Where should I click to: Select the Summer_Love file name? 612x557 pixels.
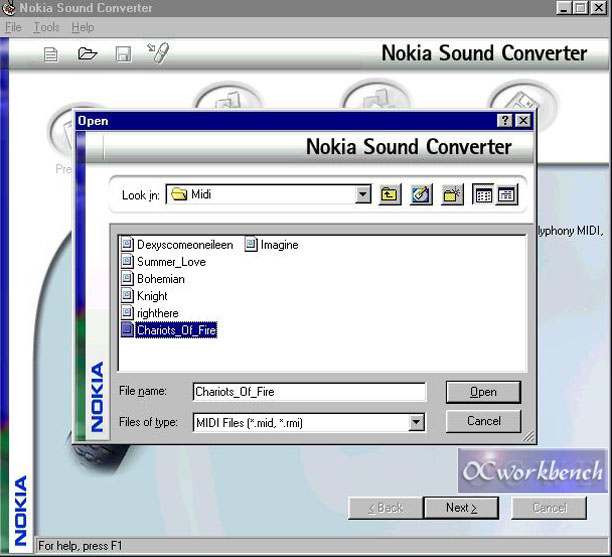coord(171,262)
